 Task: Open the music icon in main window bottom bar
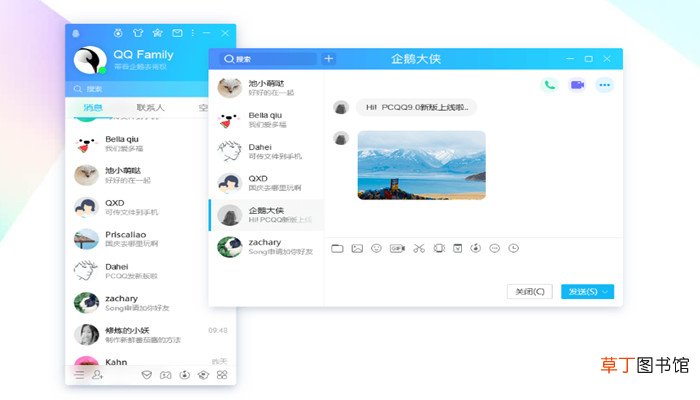(185, 375)
